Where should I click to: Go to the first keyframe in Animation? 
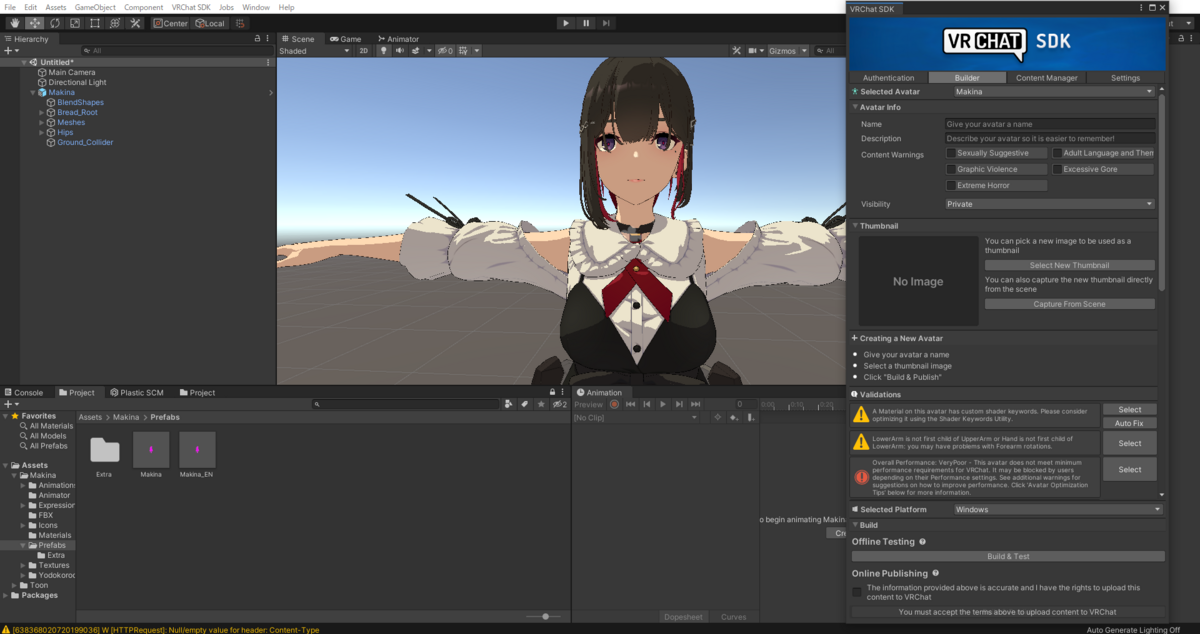[x=631, y=404]
